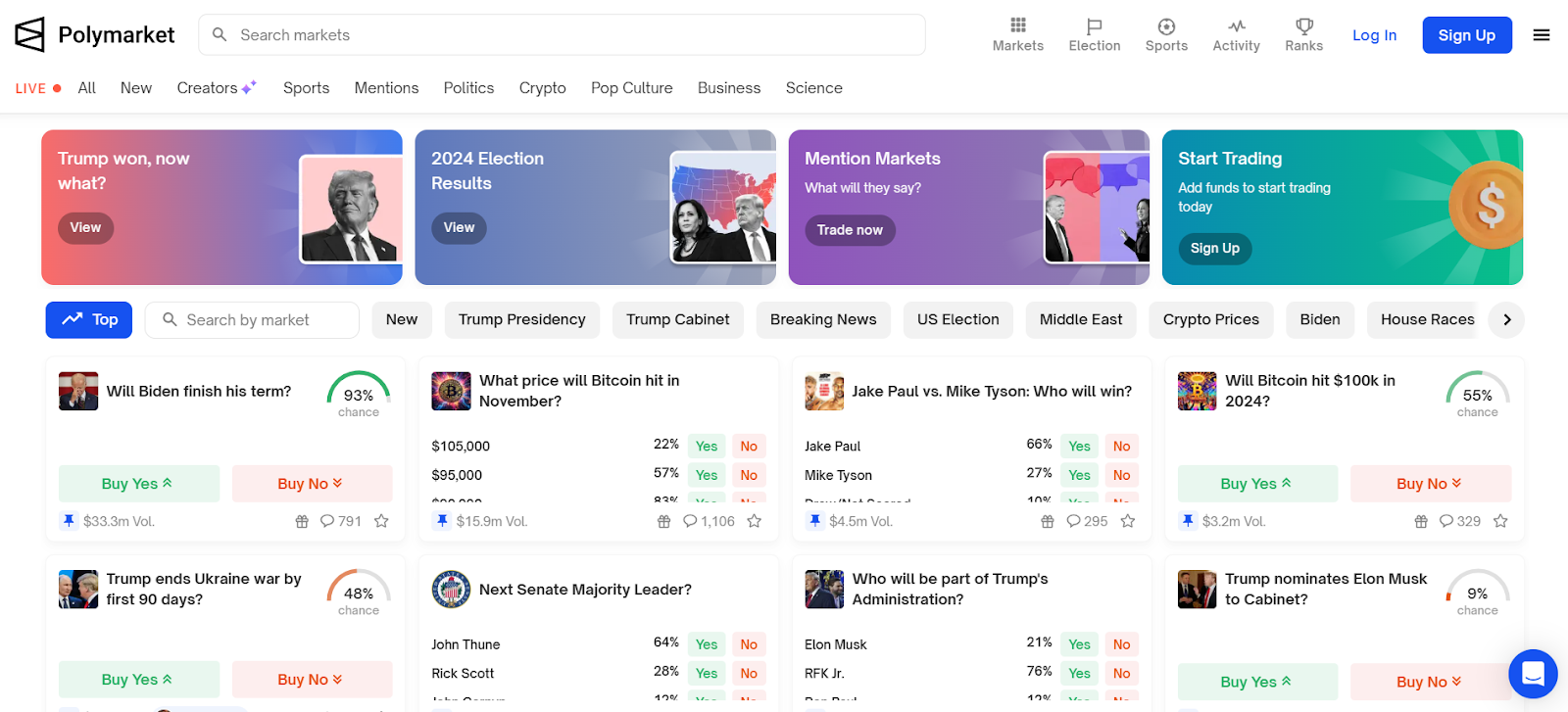Screen dimensions: 1568x712
Task: Click gift icon on Bitcoin $100k market
Action: [x=1421, y=521]
